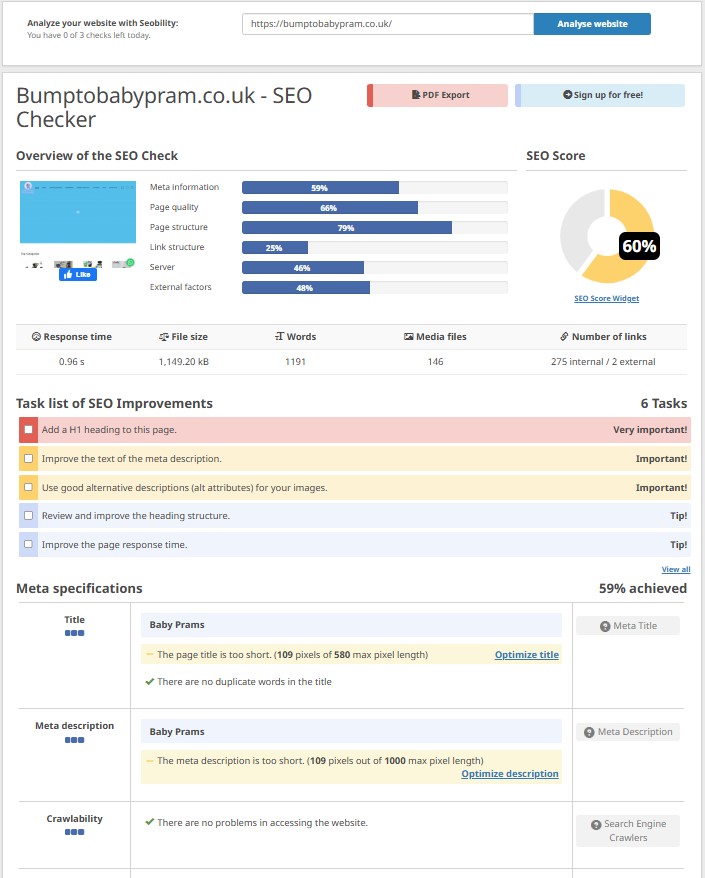Open the Meta Description help info
The width and height of the screenshot is (705, 878).
click(627, 732)
